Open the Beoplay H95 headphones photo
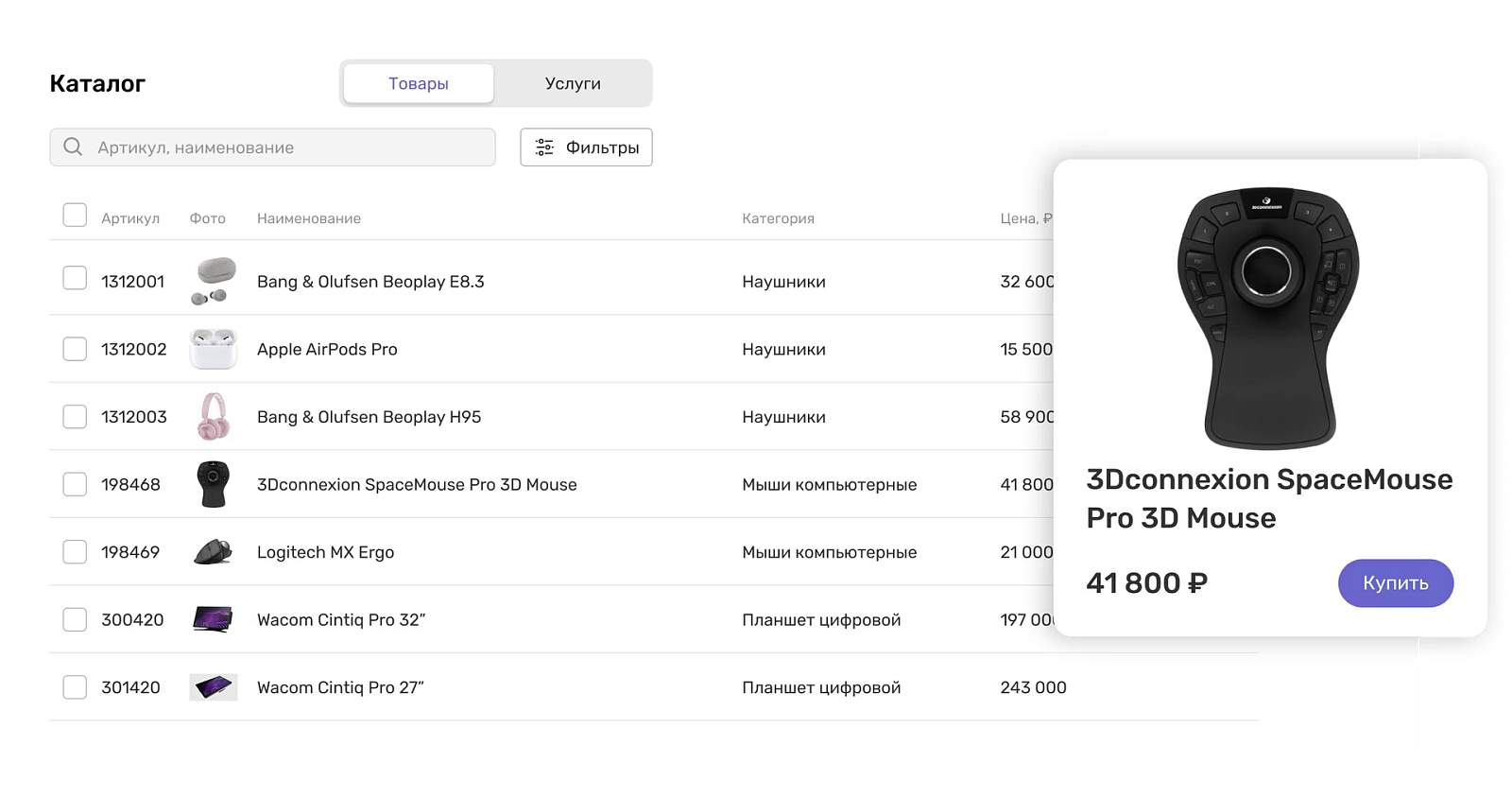The height and width of the screenshot is (797, 1512). point(214,417)
